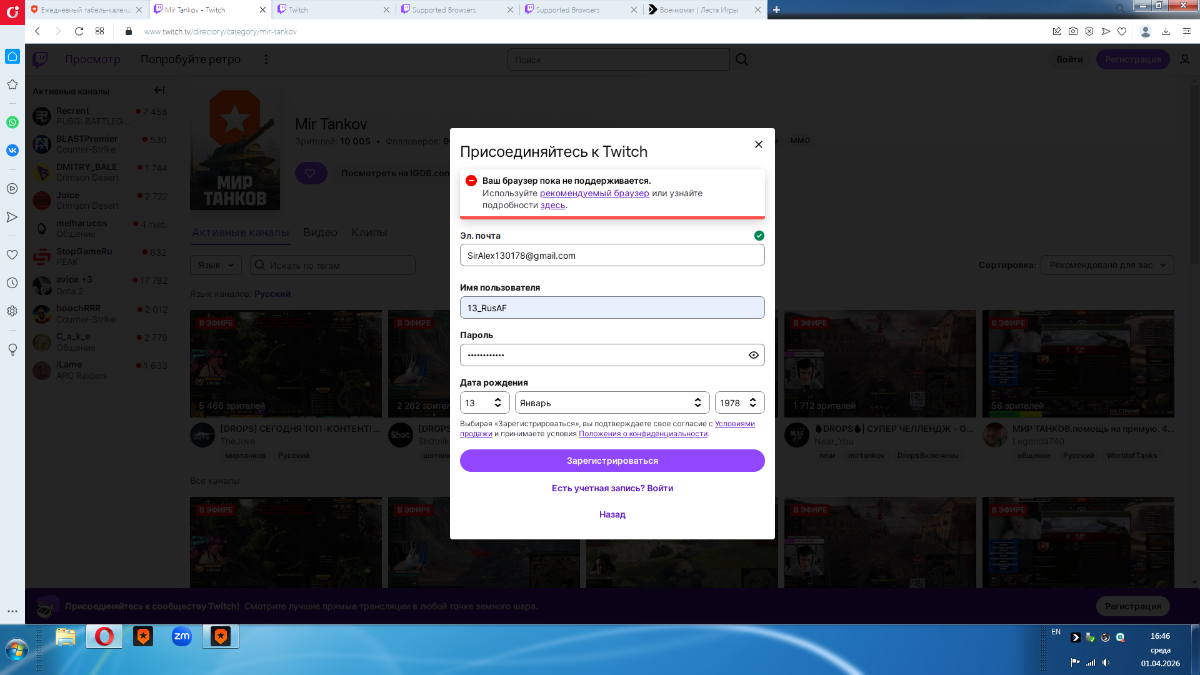The image size is (1200, 675).
Task: Toggle password visibility eye icon
Action: [754, 355]
